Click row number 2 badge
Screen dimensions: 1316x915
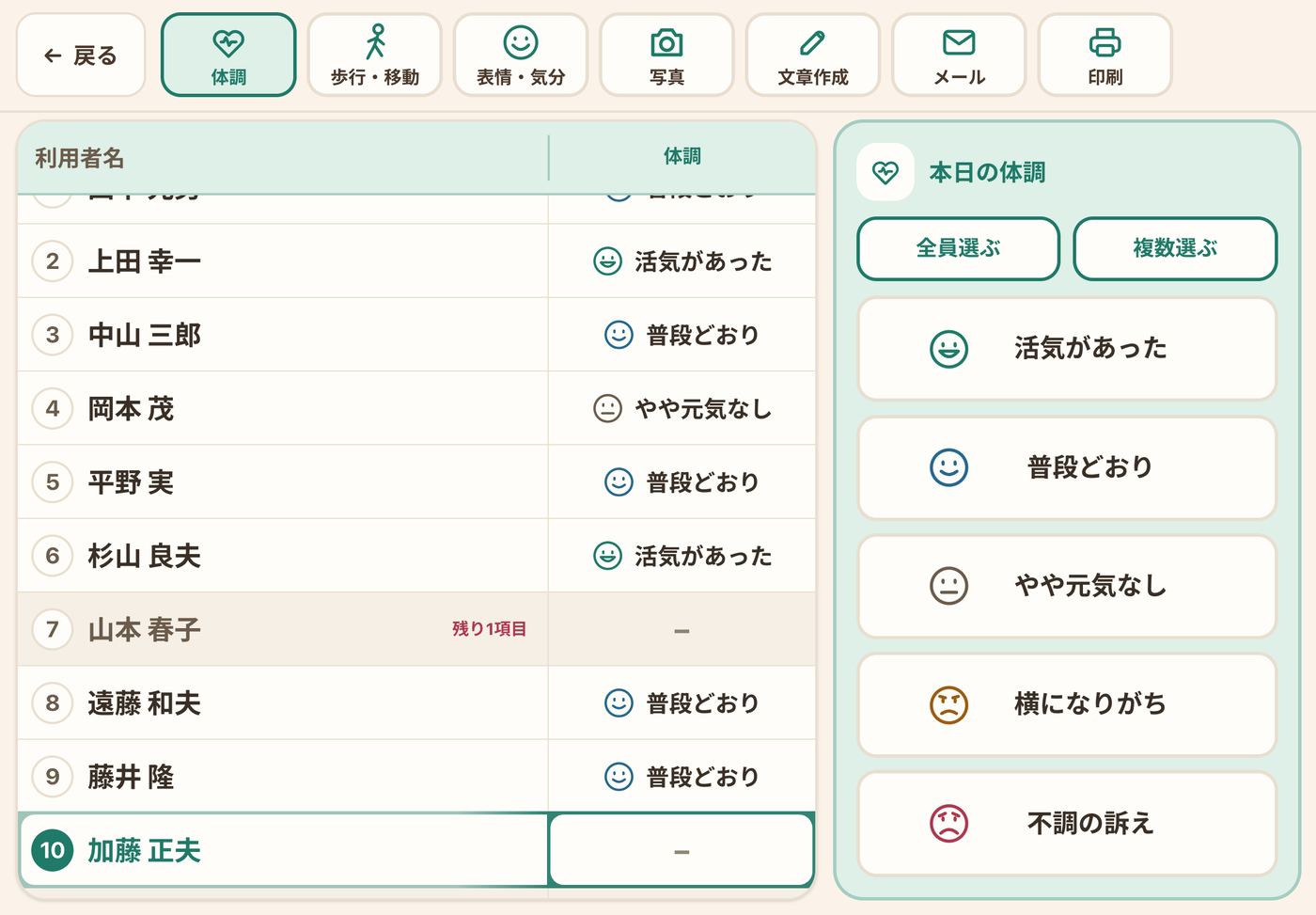click(x=53, y=261)
